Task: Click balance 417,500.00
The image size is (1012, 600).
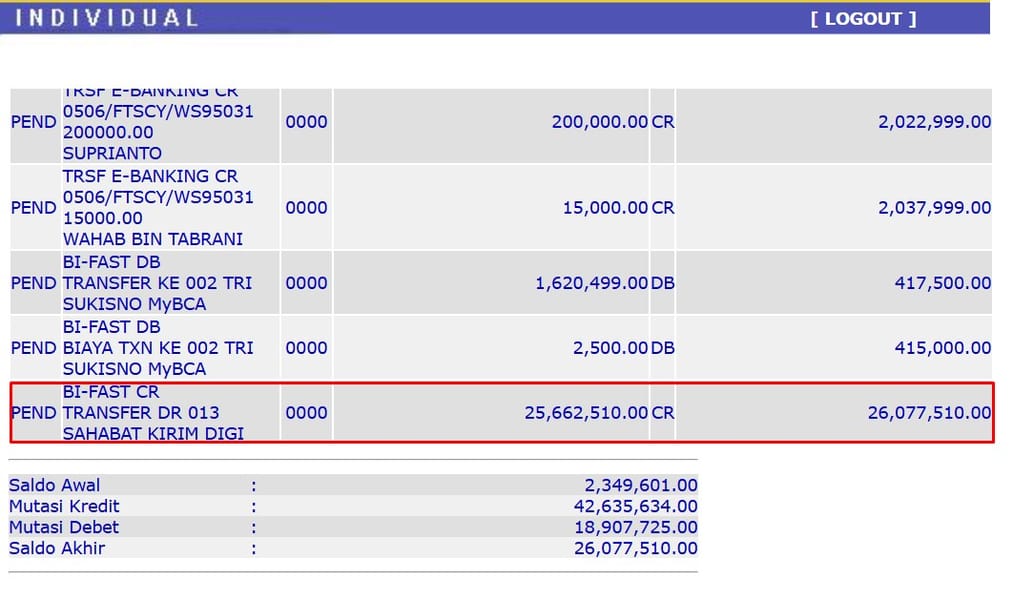Action: 942,283
